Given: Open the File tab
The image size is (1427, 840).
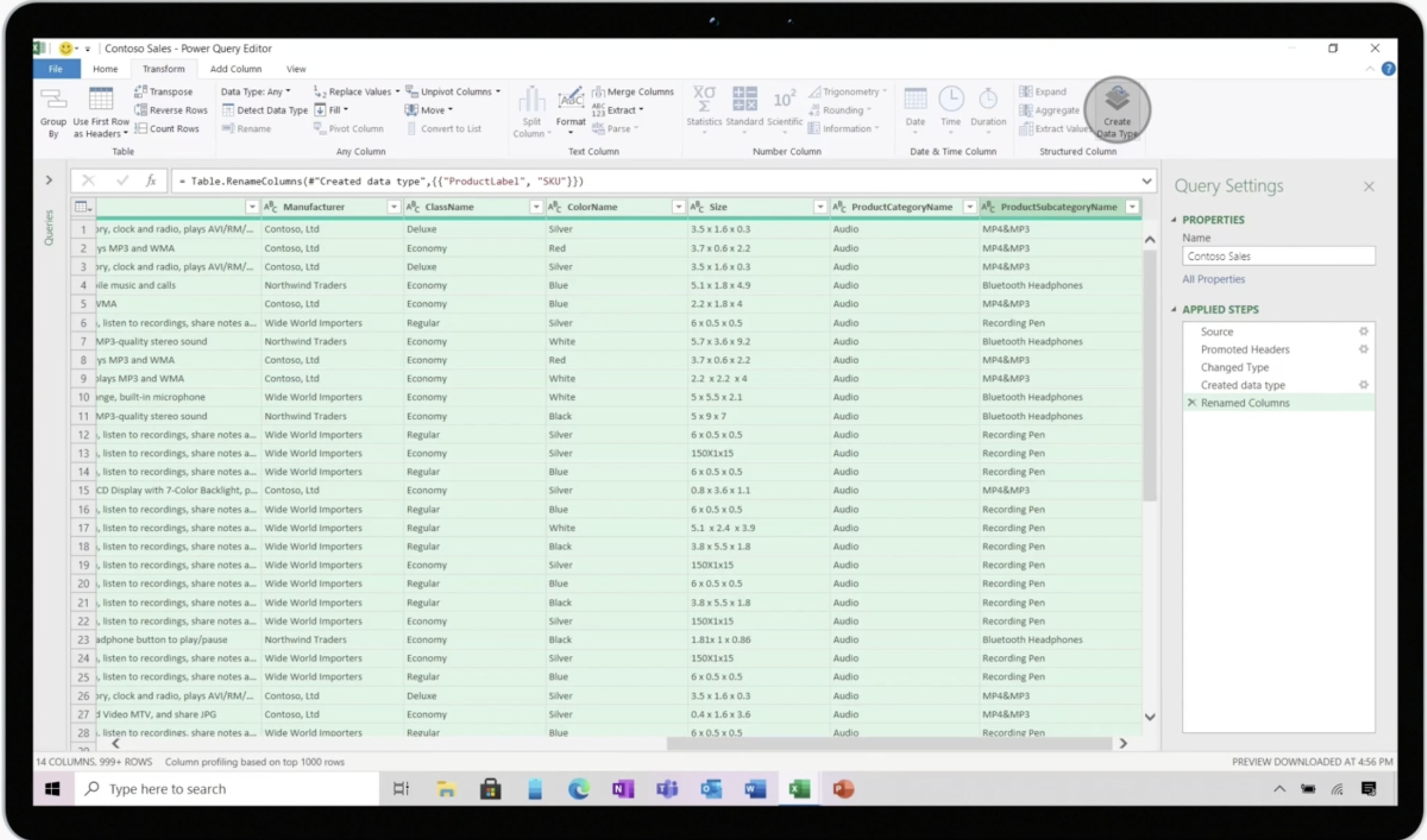Looking at the screenshot, I should pyautogui.click(x=55, y=69).
